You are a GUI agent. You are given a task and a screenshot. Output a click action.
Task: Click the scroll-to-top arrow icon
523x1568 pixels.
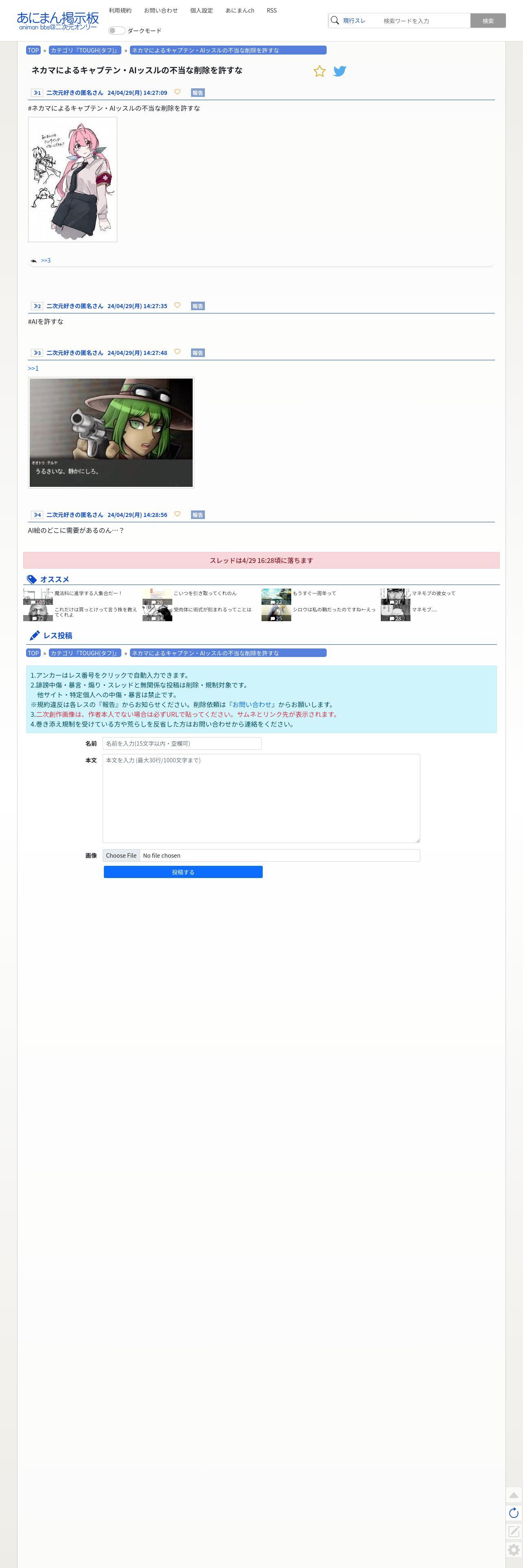tap(513, 1495)
